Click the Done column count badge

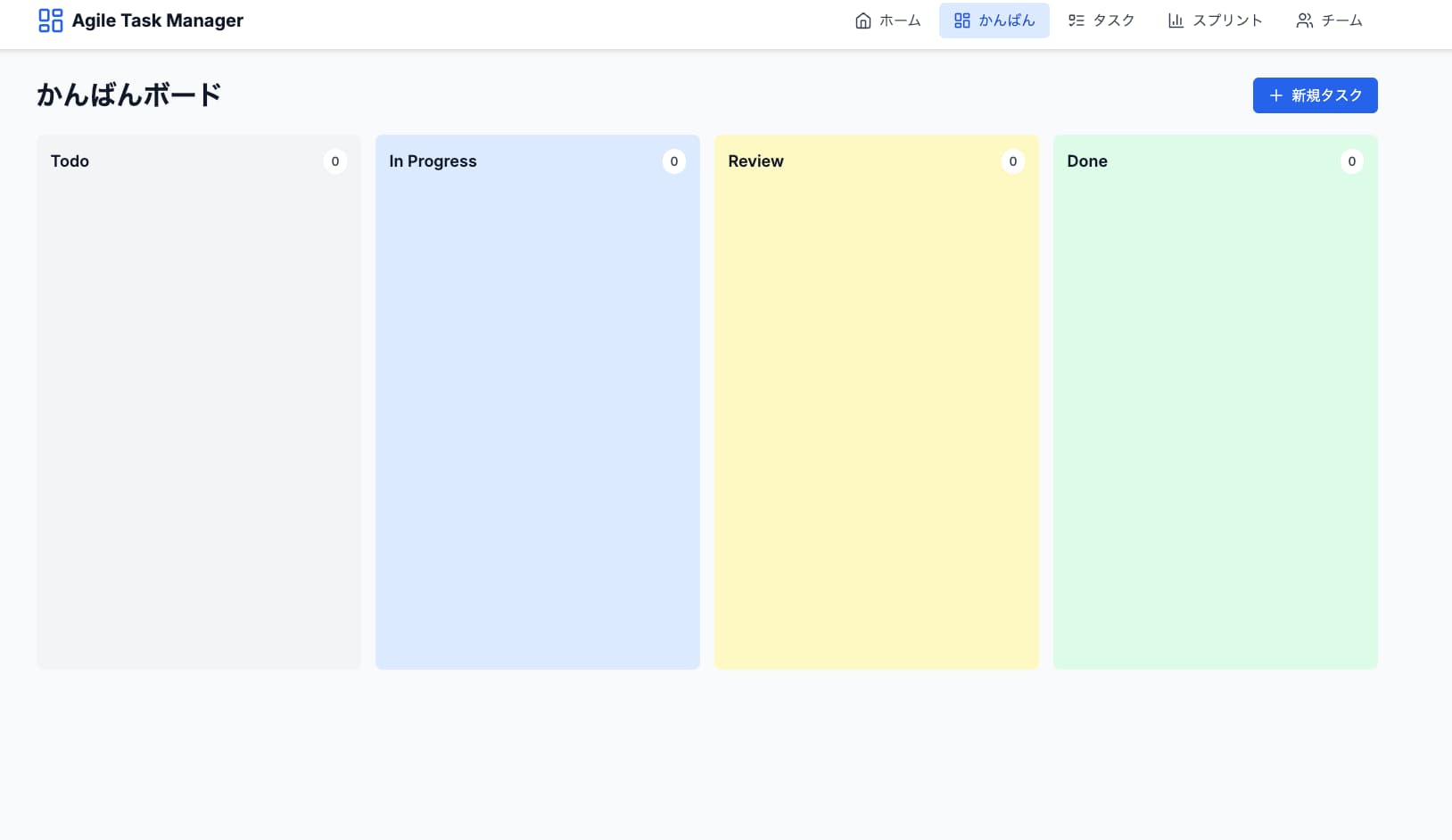pyautogui.click(x=1351, y=161)
